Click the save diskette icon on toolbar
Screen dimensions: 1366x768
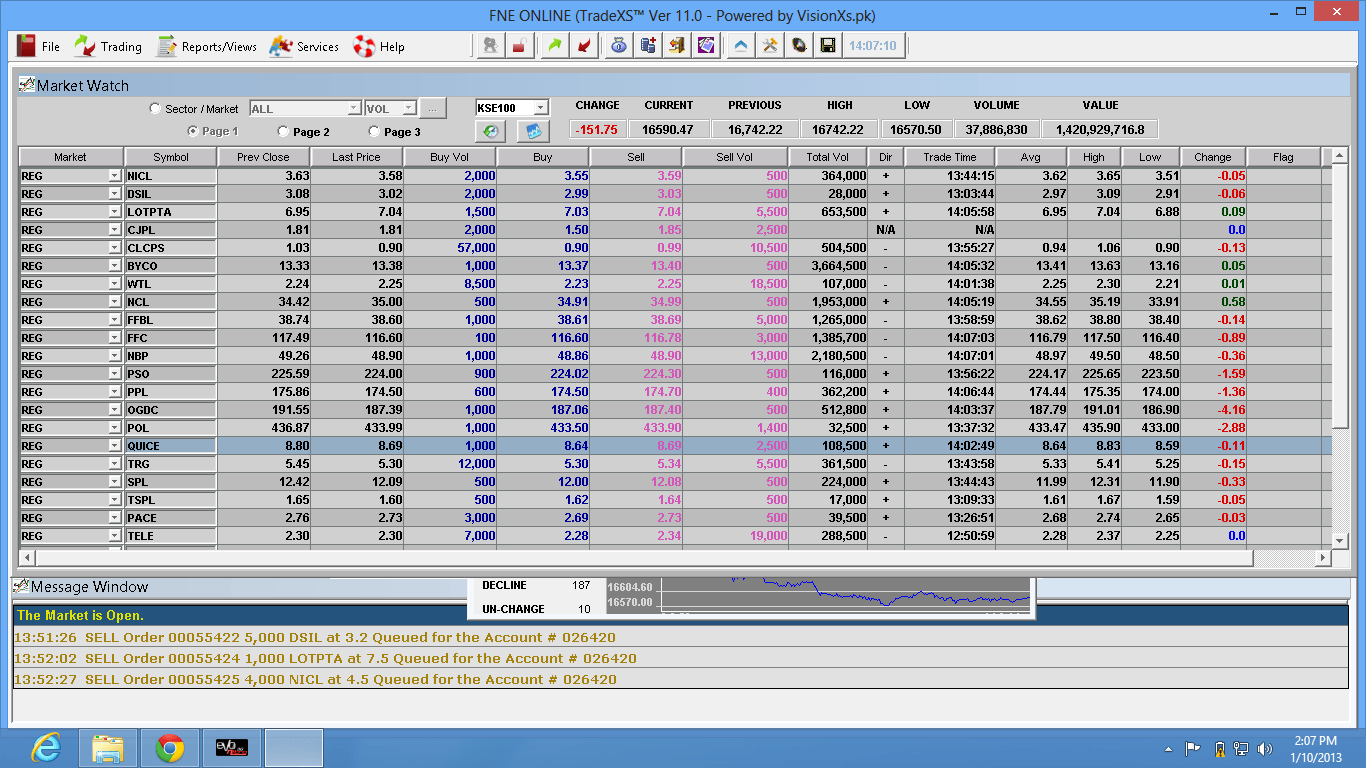pyautogui.click(x=828, y=45)
